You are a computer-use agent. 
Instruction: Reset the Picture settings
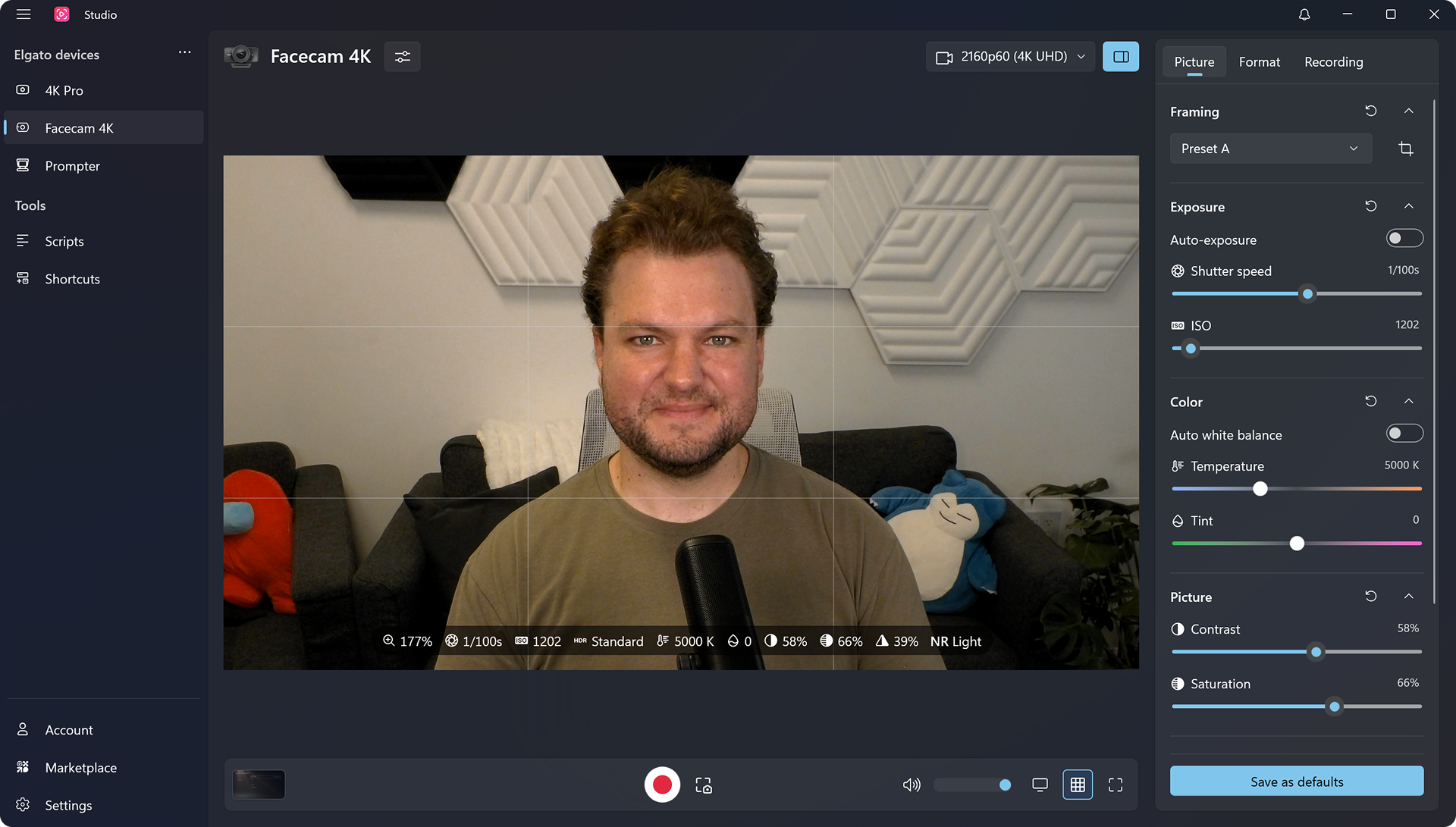tap(1371, 597)
